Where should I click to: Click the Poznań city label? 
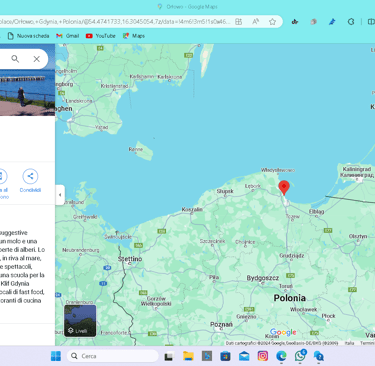221,324
